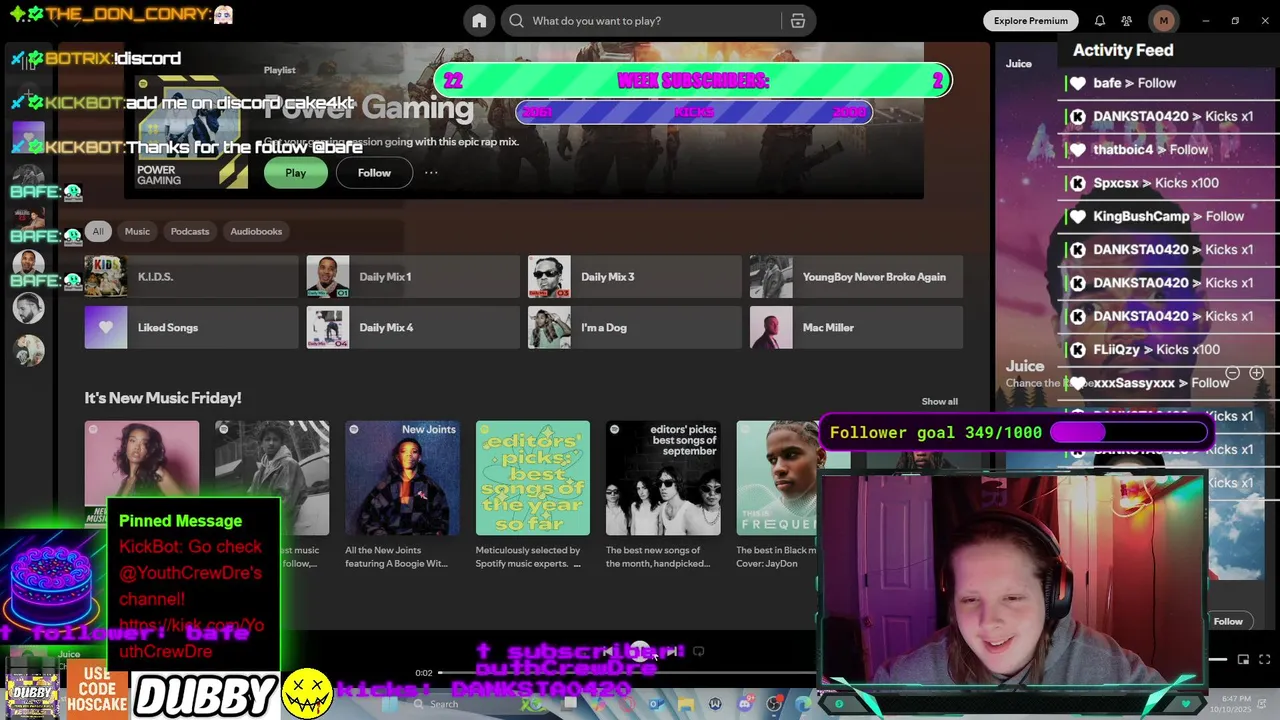Image resolution: width=1280 pixels, height=720 pixels.
Task: Open Outlook from the taskbar
Action: (656, 704)
